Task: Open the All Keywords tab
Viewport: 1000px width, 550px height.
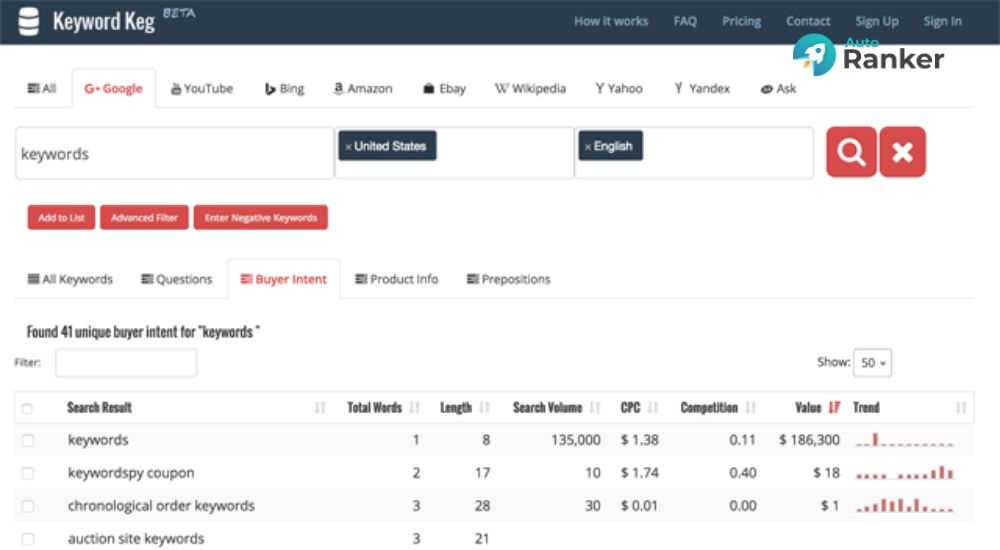Action: [70, 279]
